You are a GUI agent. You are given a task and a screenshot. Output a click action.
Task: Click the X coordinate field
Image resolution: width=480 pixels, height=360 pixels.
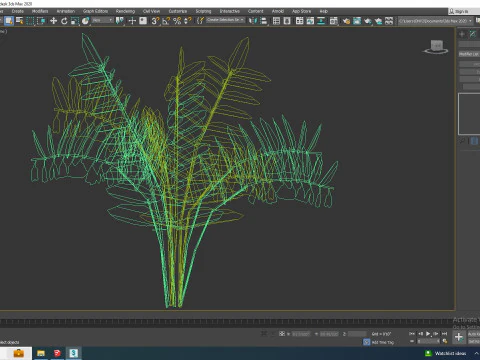click(300, 334)
